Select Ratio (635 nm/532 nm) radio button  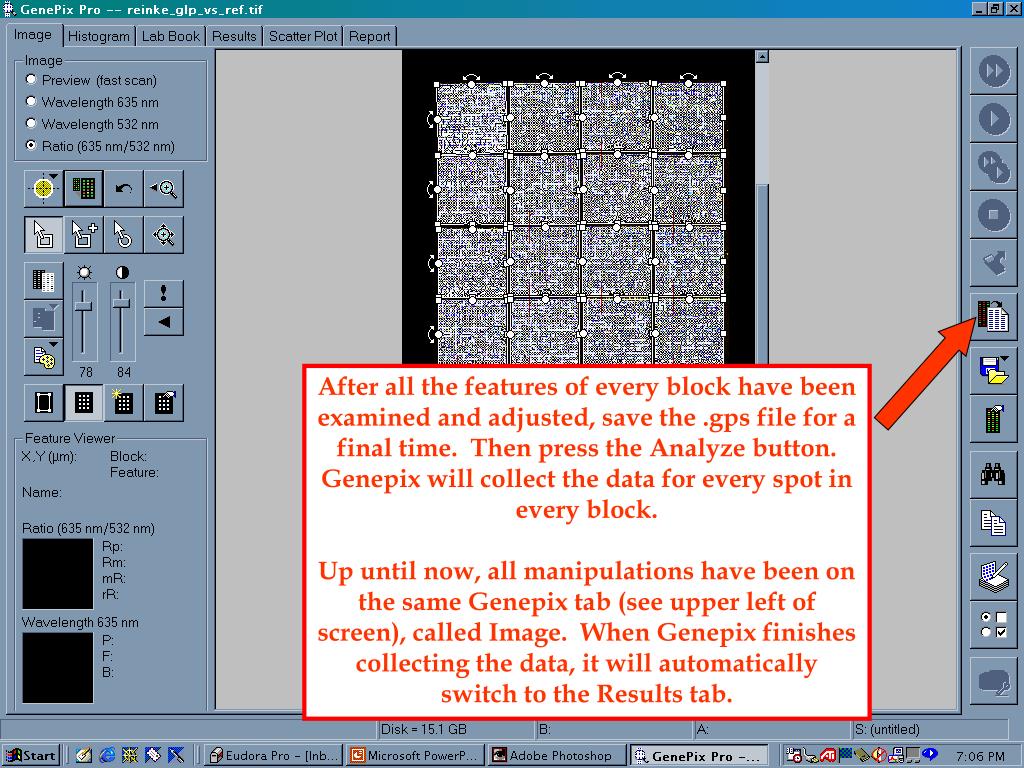(31, 146)
